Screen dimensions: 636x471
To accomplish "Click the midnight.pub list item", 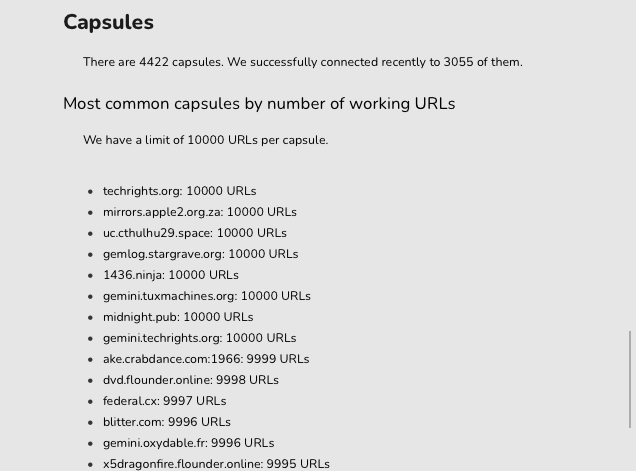I will click(178, 317).
